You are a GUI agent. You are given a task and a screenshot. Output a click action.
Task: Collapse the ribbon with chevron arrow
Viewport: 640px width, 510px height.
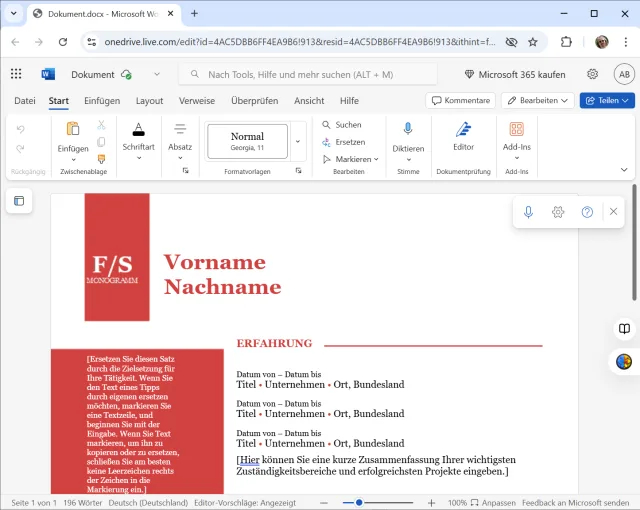click(624, 170)
